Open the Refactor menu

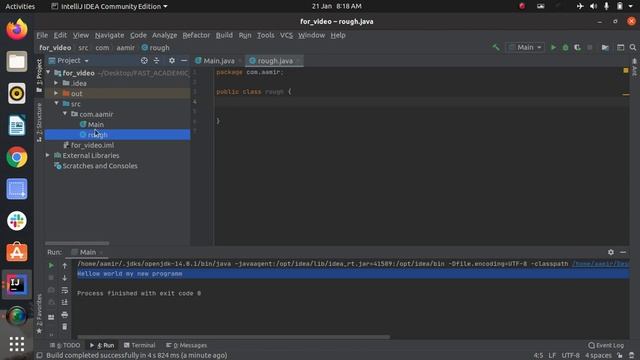[x=196, y=35]
